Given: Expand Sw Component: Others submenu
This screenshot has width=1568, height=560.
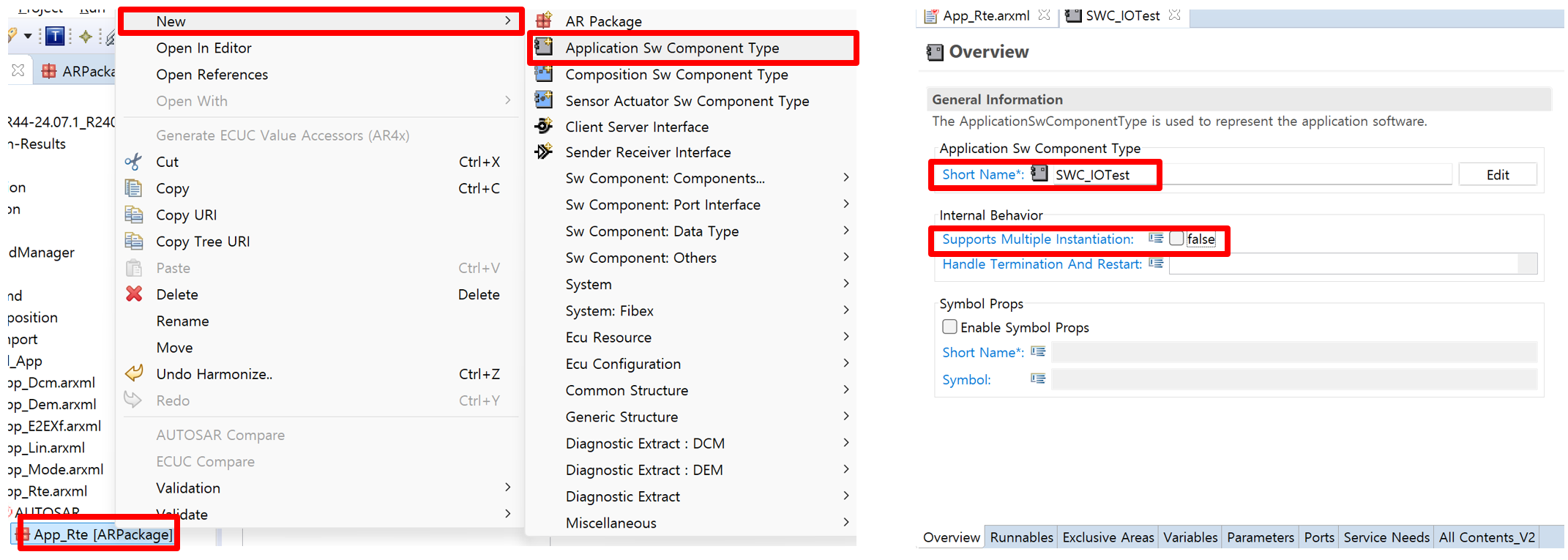Looking at the screenshot, I should click(846, 256).
